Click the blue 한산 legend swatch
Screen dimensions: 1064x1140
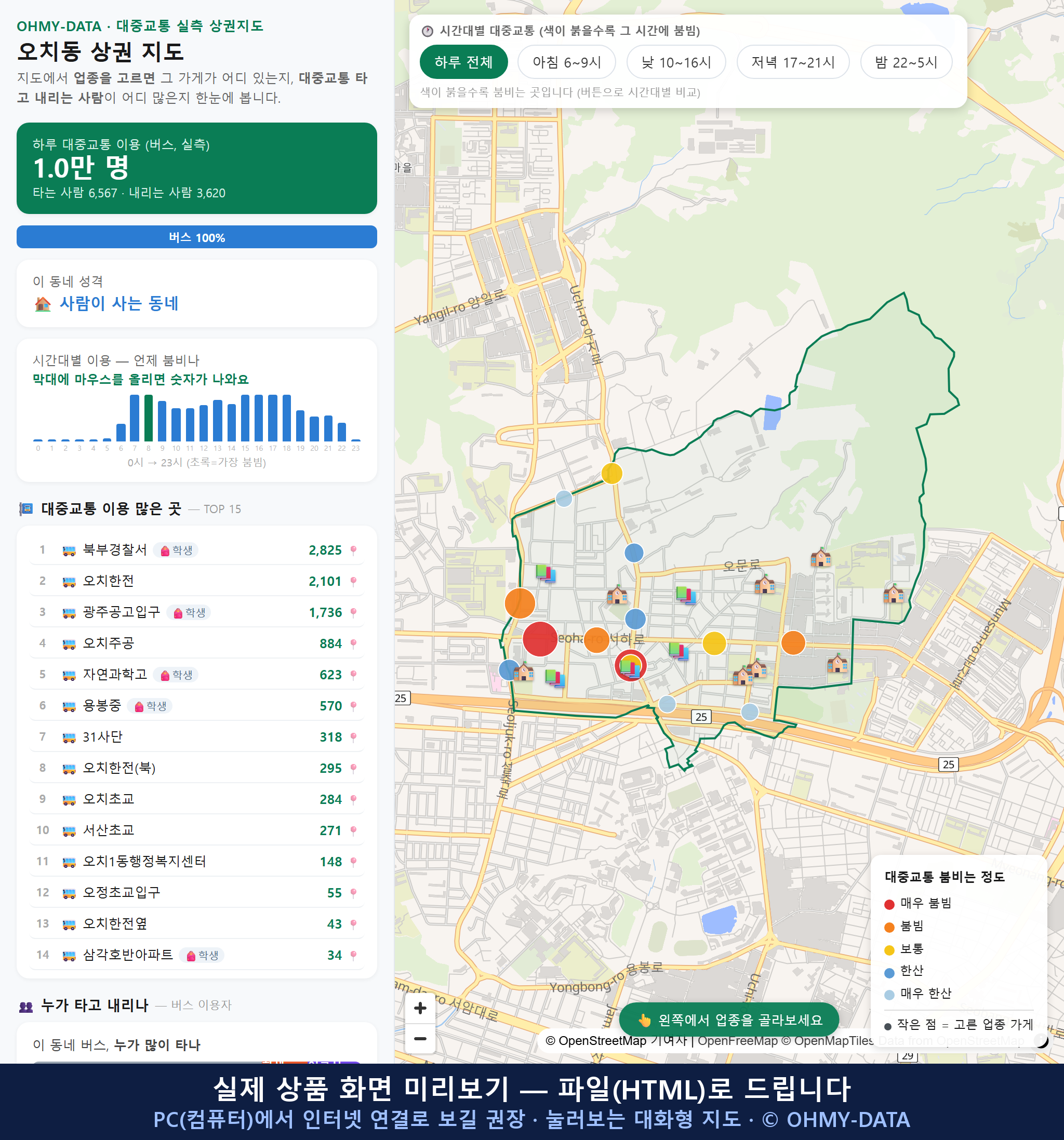point(889,973)
